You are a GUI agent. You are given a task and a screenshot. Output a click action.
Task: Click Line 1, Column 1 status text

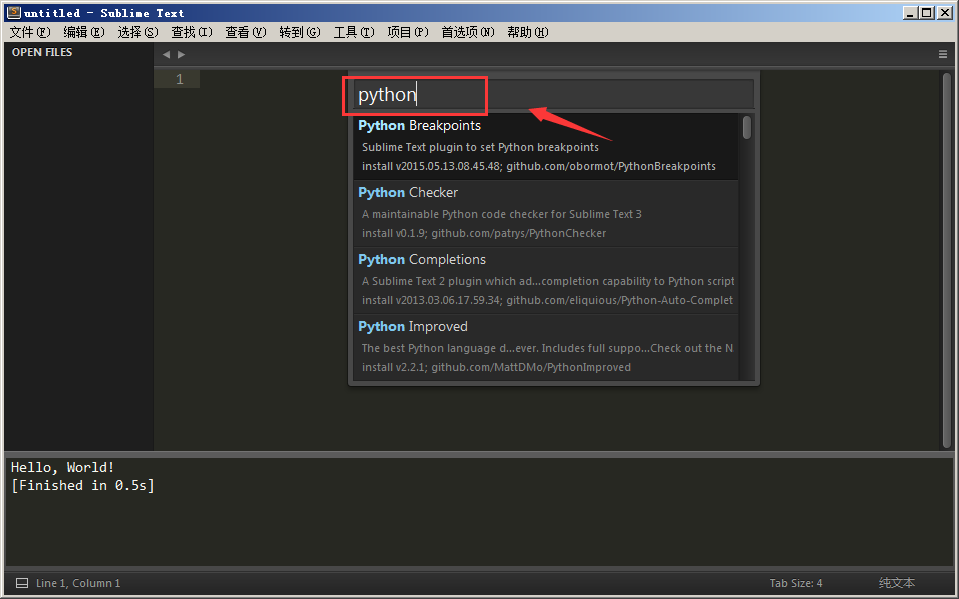78,583
